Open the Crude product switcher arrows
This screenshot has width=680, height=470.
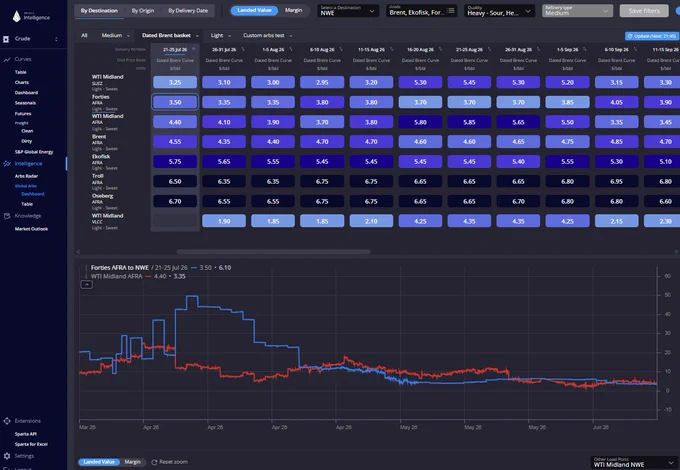tap(56, 39)
